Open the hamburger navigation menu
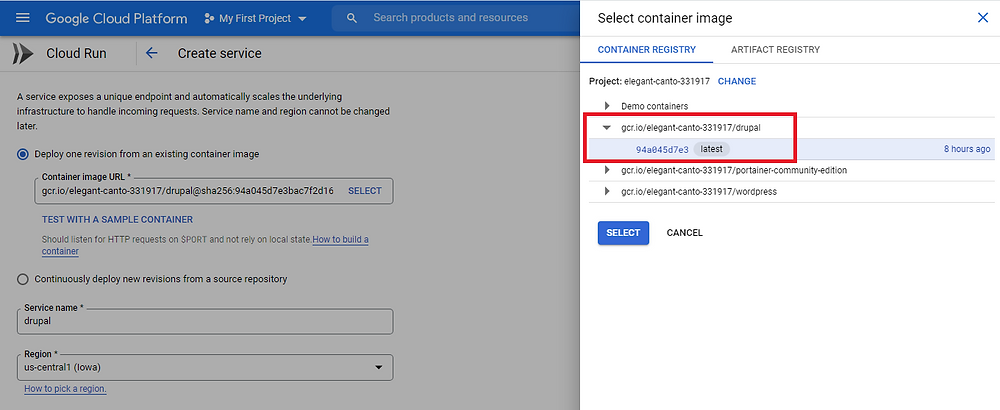Viewport: 1000px width, 410px height. tap(22, 18)
